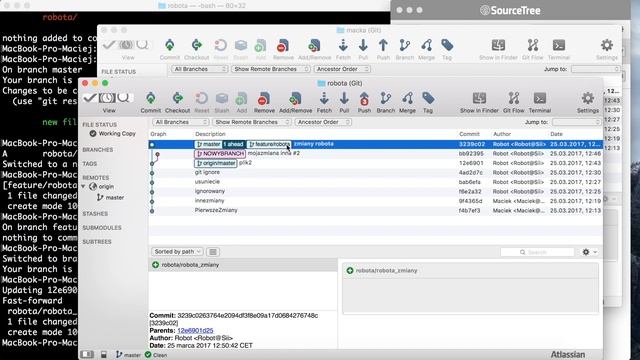Click Commit icon in robota window toolbar
This screenshot has width=640, height=360.
(x=151, y=98)
